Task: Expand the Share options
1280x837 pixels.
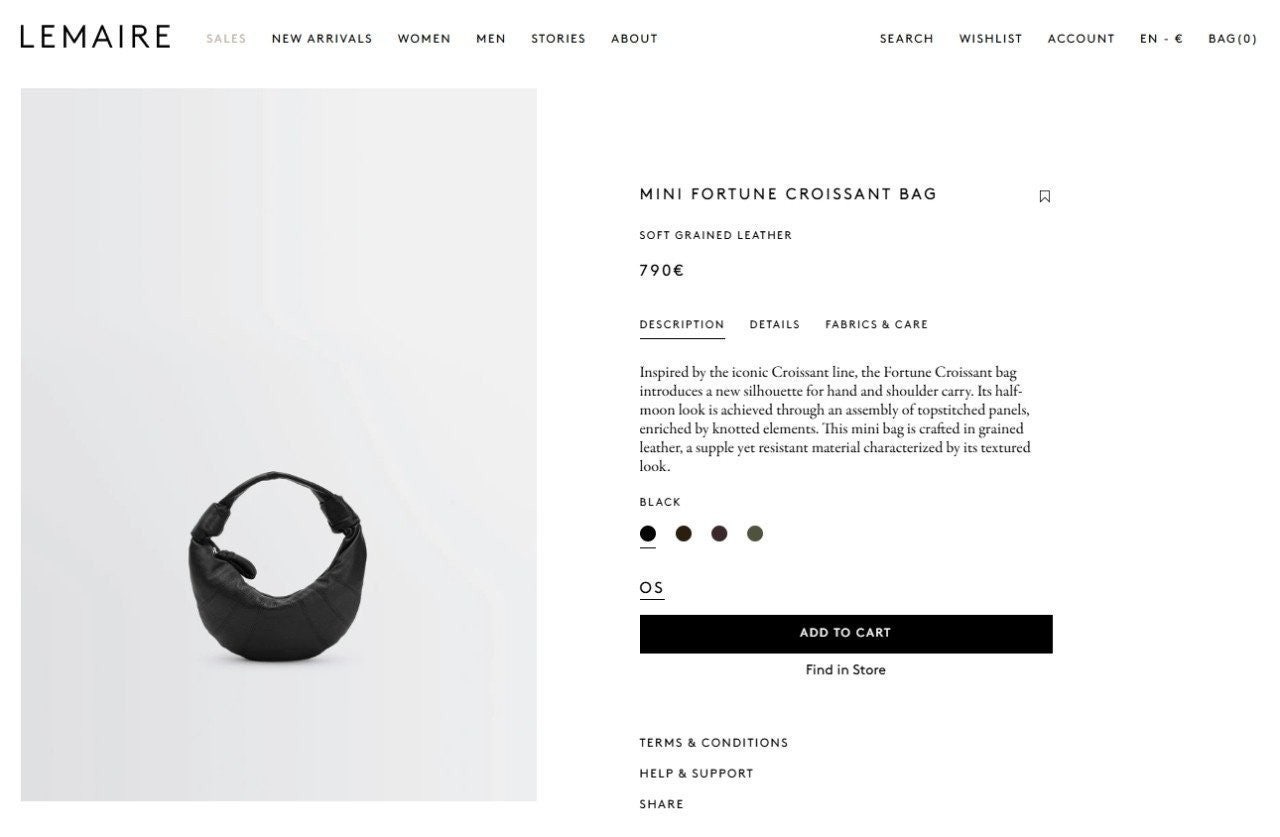Action: tap(662, 804)
